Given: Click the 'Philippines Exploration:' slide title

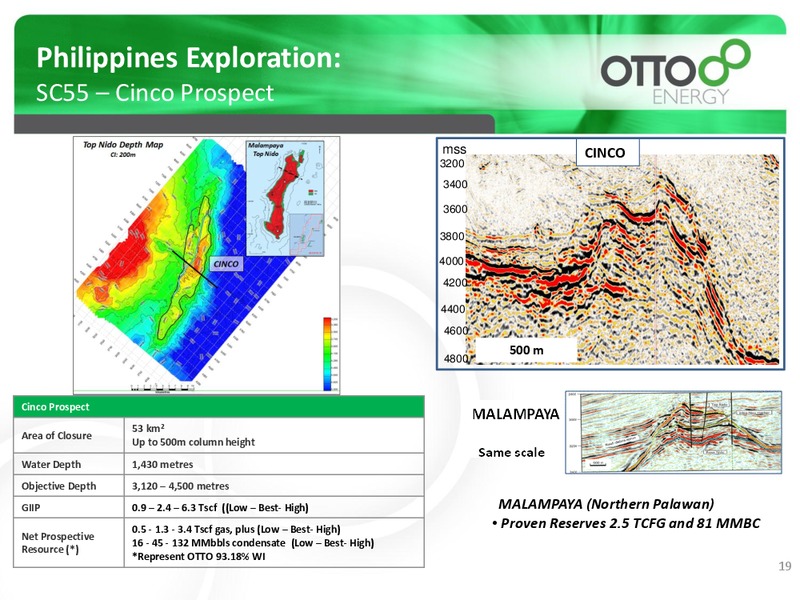Looking at the screenshot, I should (189, 58).
